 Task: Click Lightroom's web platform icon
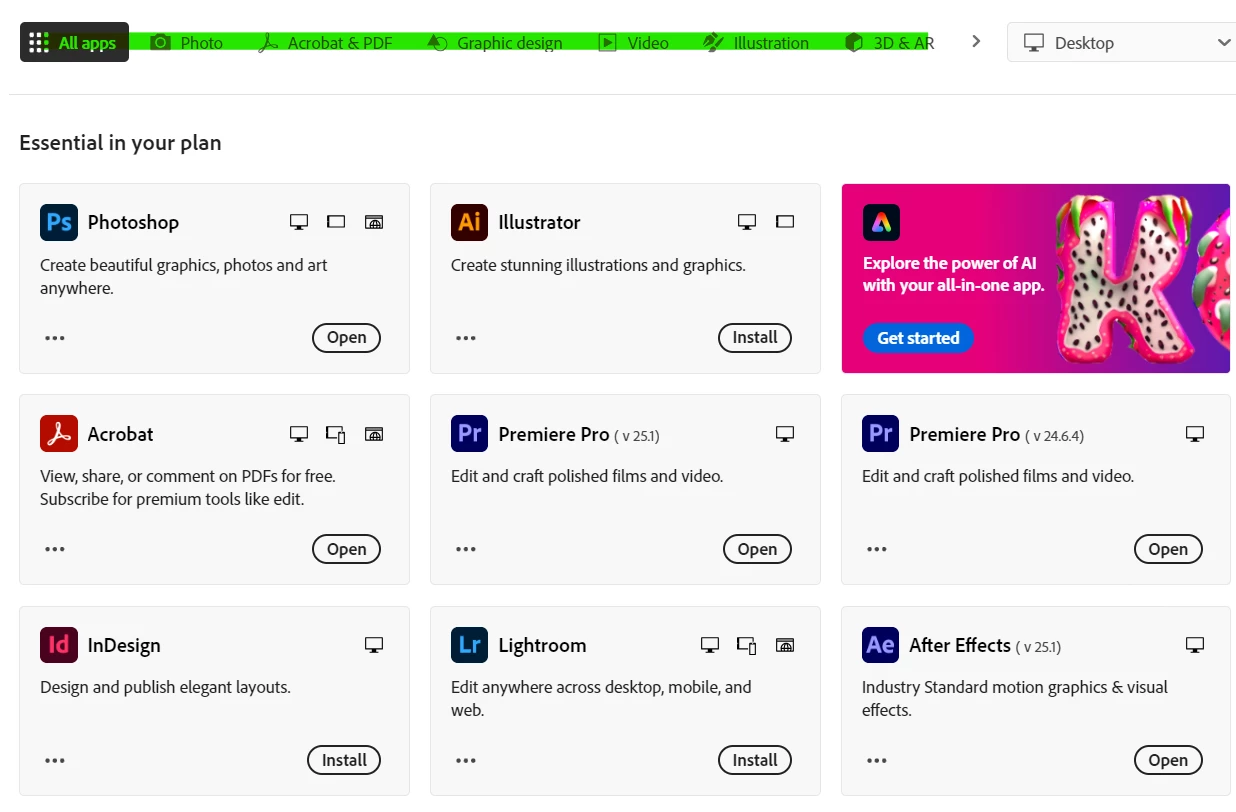(x=785, y=645)
